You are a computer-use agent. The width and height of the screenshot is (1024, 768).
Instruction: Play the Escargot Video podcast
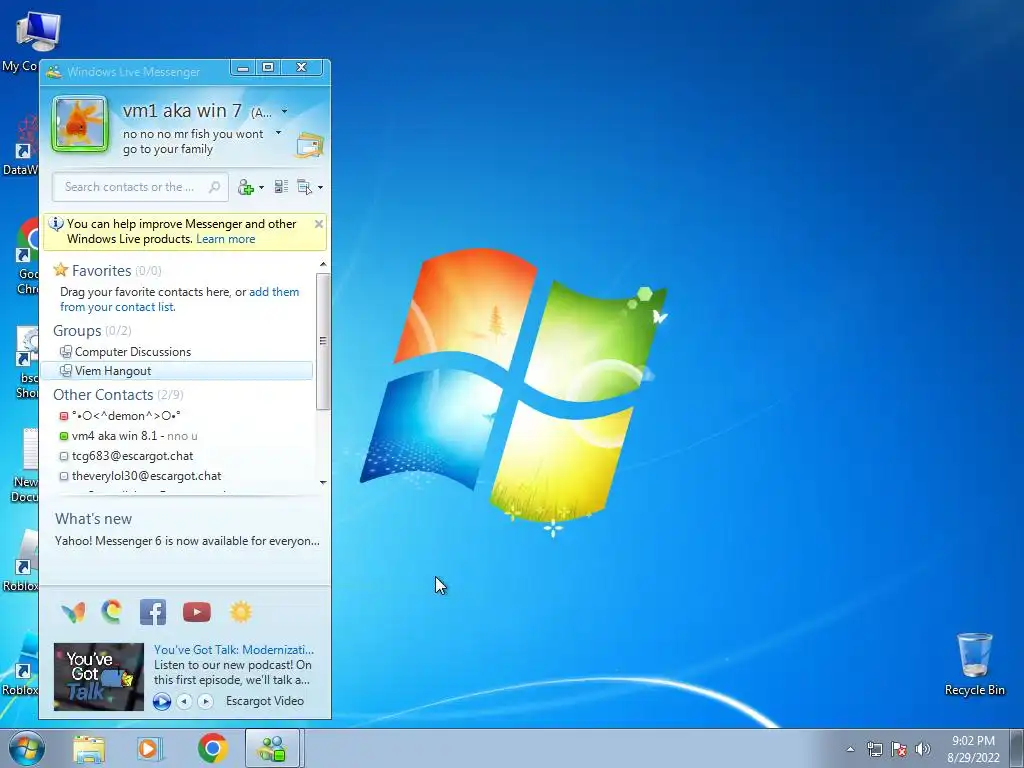(x=162, y=701)
